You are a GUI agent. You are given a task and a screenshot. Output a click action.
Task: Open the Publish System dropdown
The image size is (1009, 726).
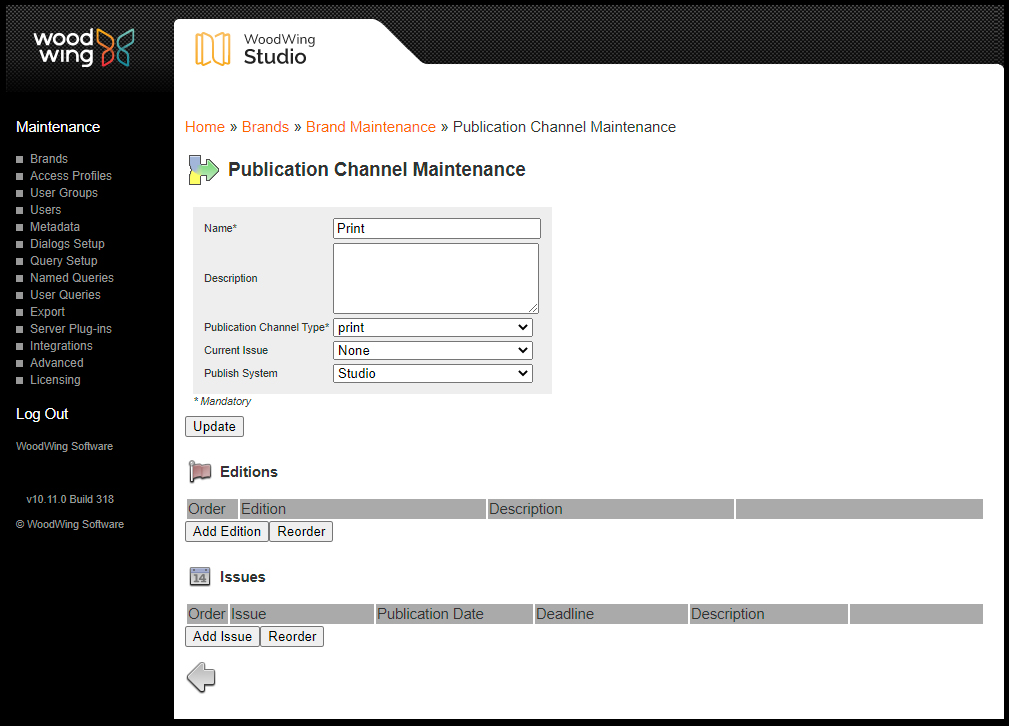(x=432, y=373)
